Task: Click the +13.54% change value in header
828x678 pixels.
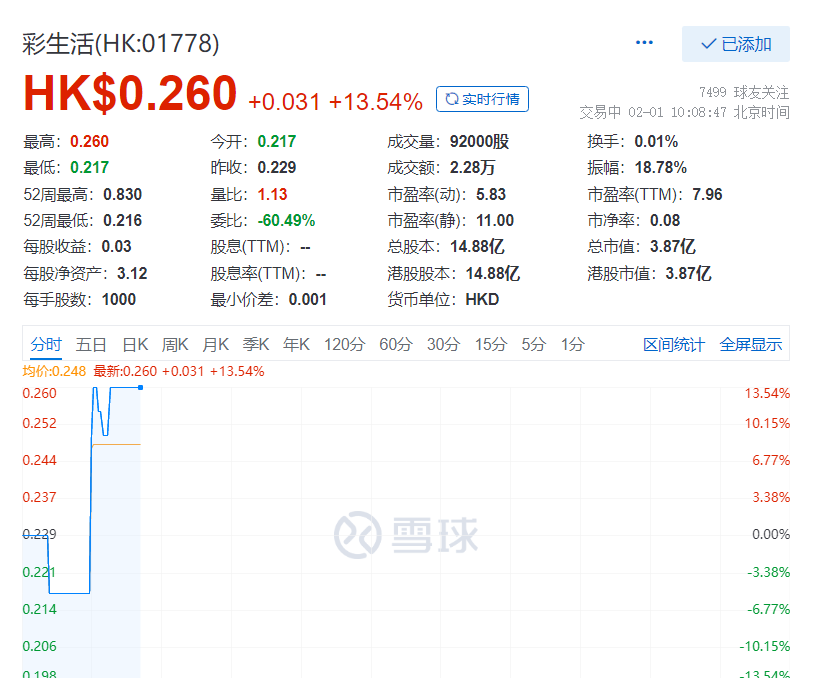Action: 375,101
